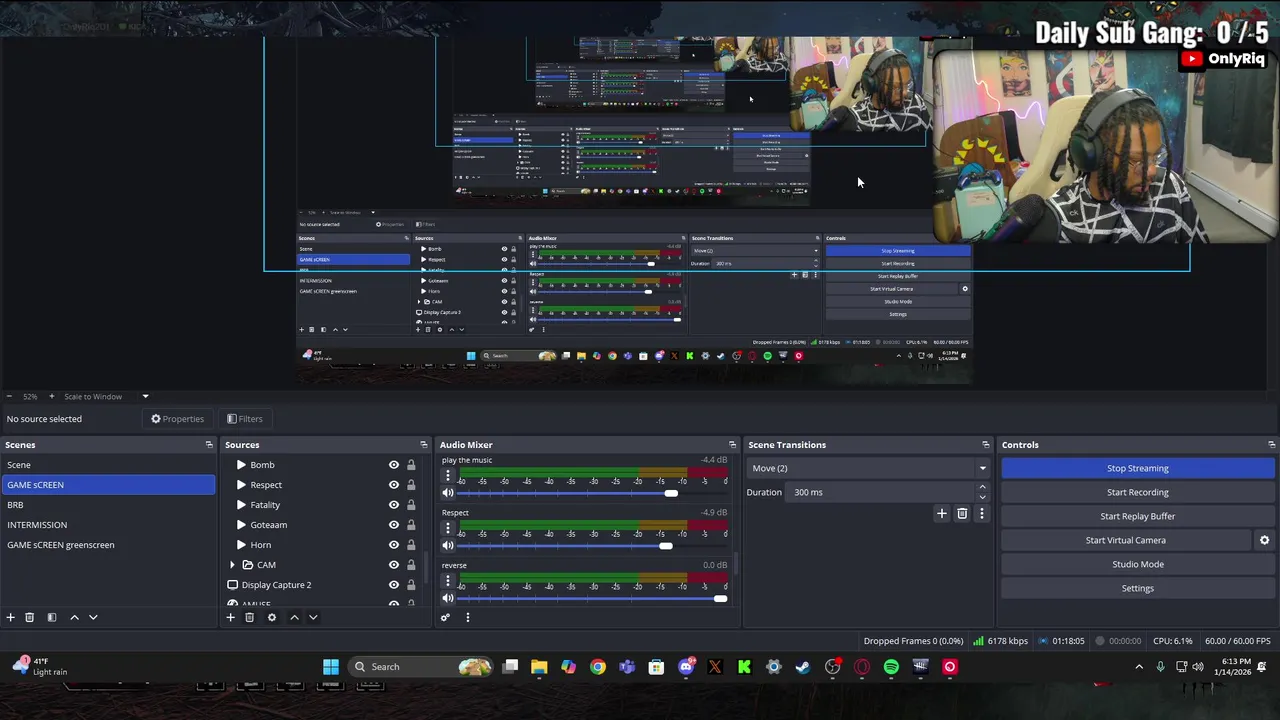The width and height of the screenshot is (1280, 720).
Task: Move scene up in the Scenes toolbar
Action: tap(74, 617)
